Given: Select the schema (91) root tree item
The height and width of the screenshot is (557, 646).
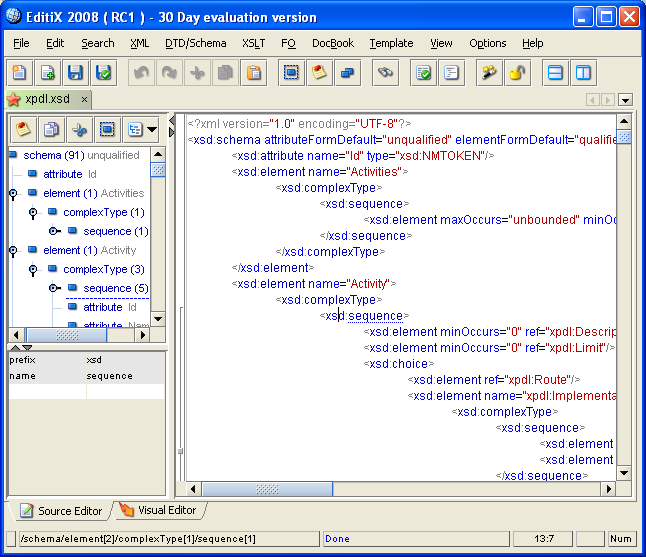Looking at the screenshot, I should 81,155.
